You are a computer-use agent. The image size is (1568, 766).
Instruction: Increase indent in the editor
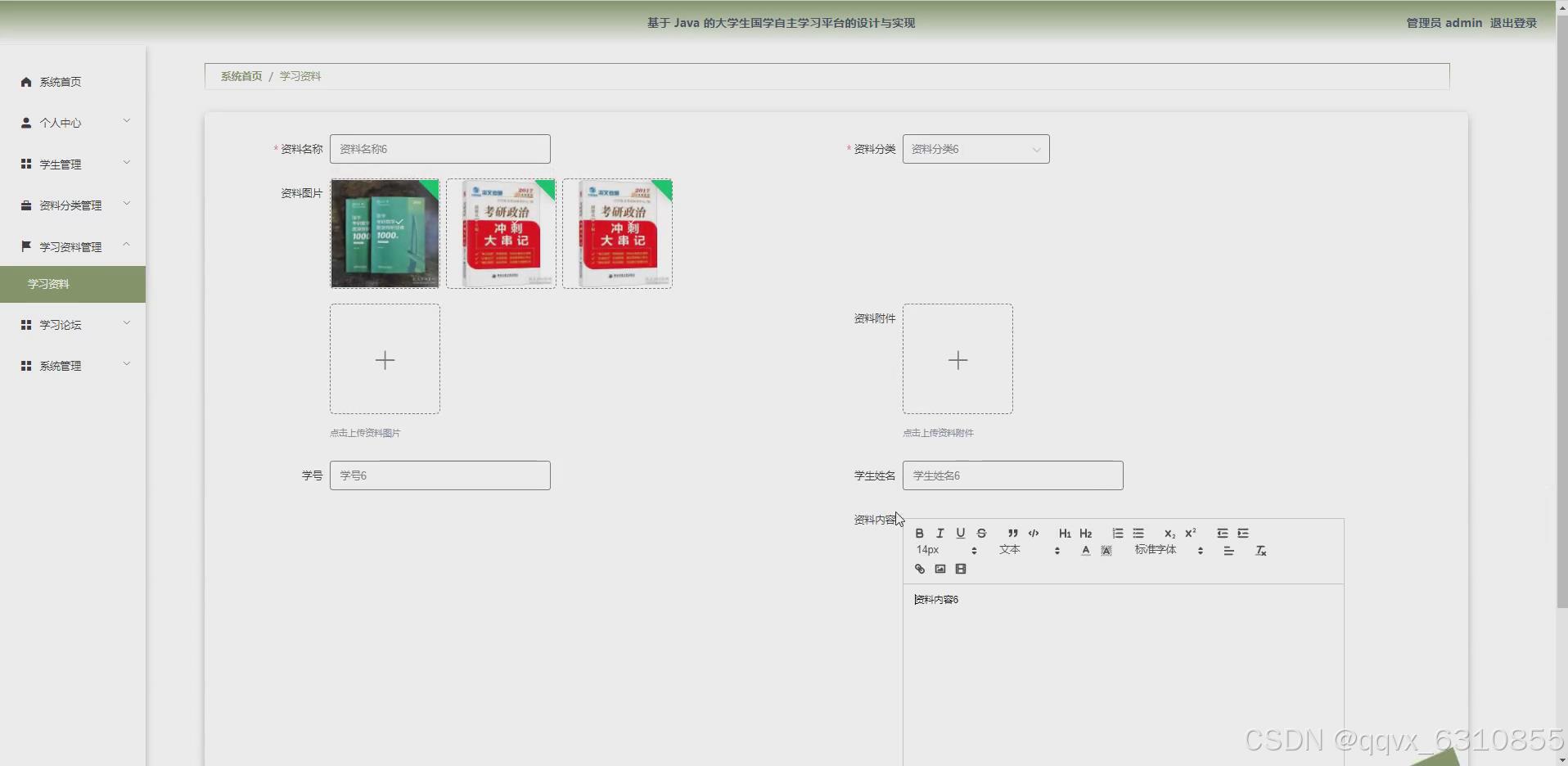tap(1243, 534)
